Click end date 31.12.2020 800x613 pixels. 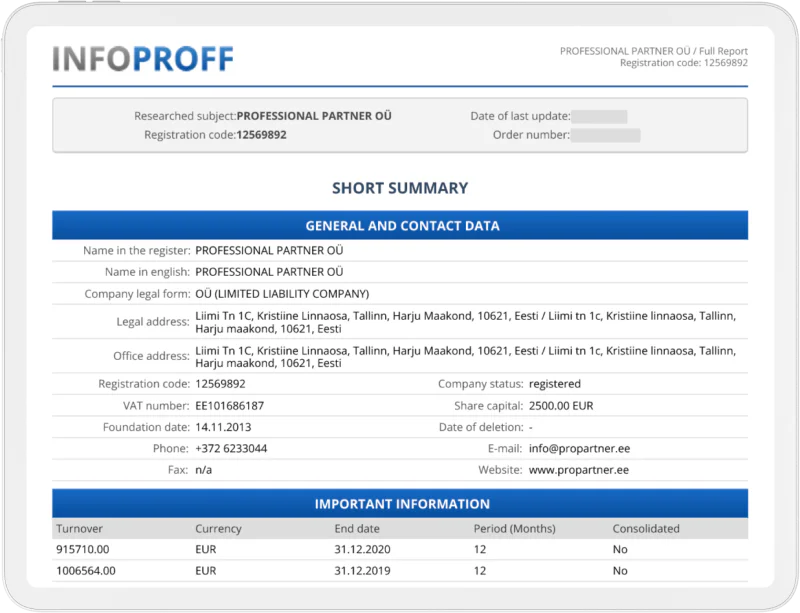click(x=362, y=550)
